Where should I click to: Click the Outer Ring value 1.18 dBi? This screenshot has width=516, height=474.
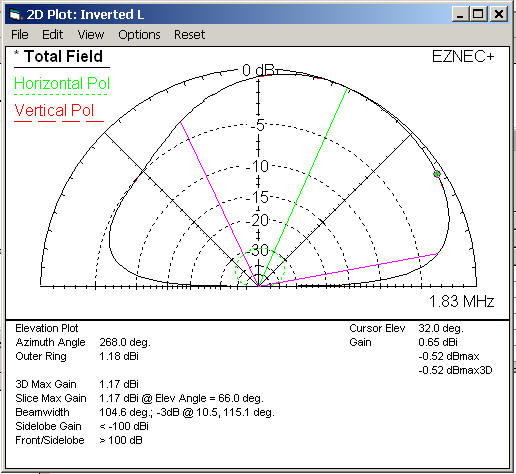pyautogui.click(x=119, y=356)
